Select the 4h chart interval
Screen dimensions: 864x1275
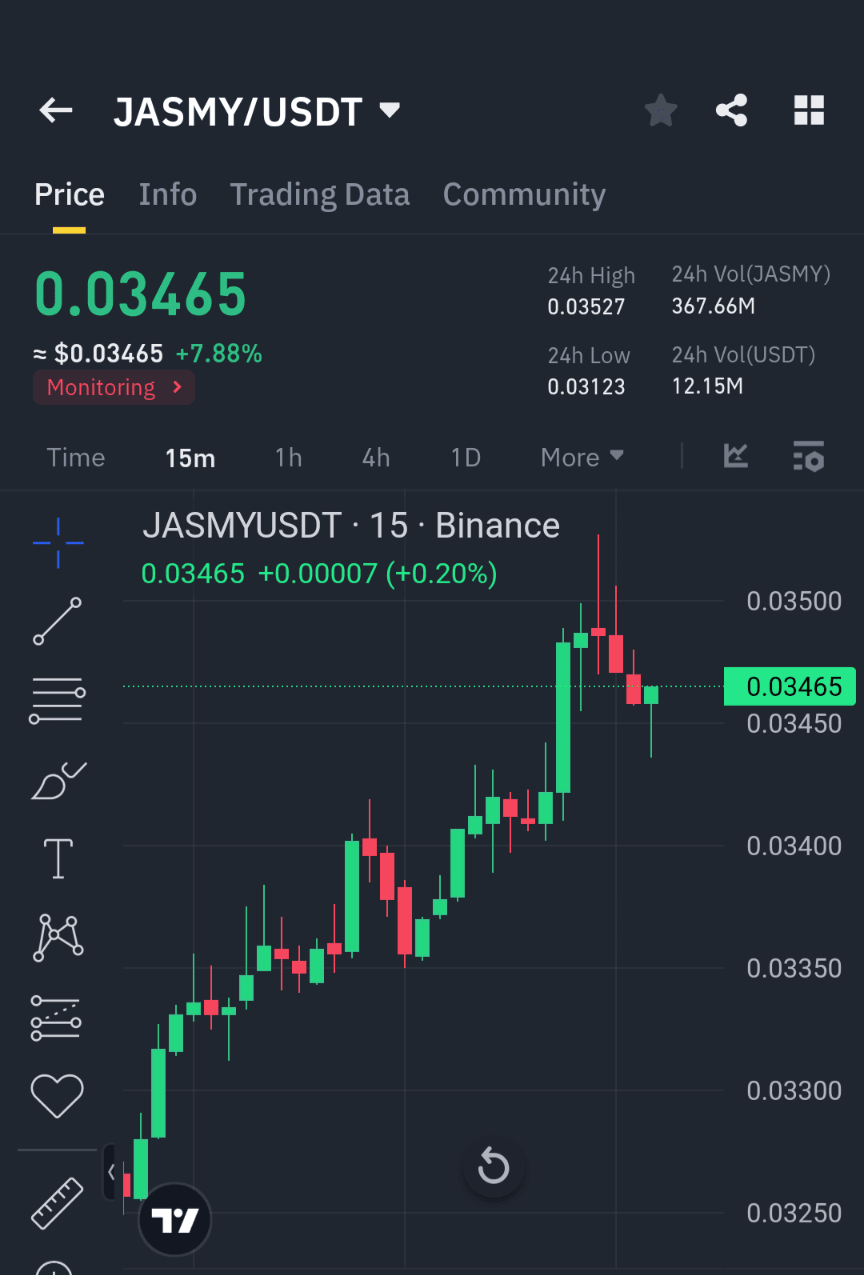click(x=376, y=458)
